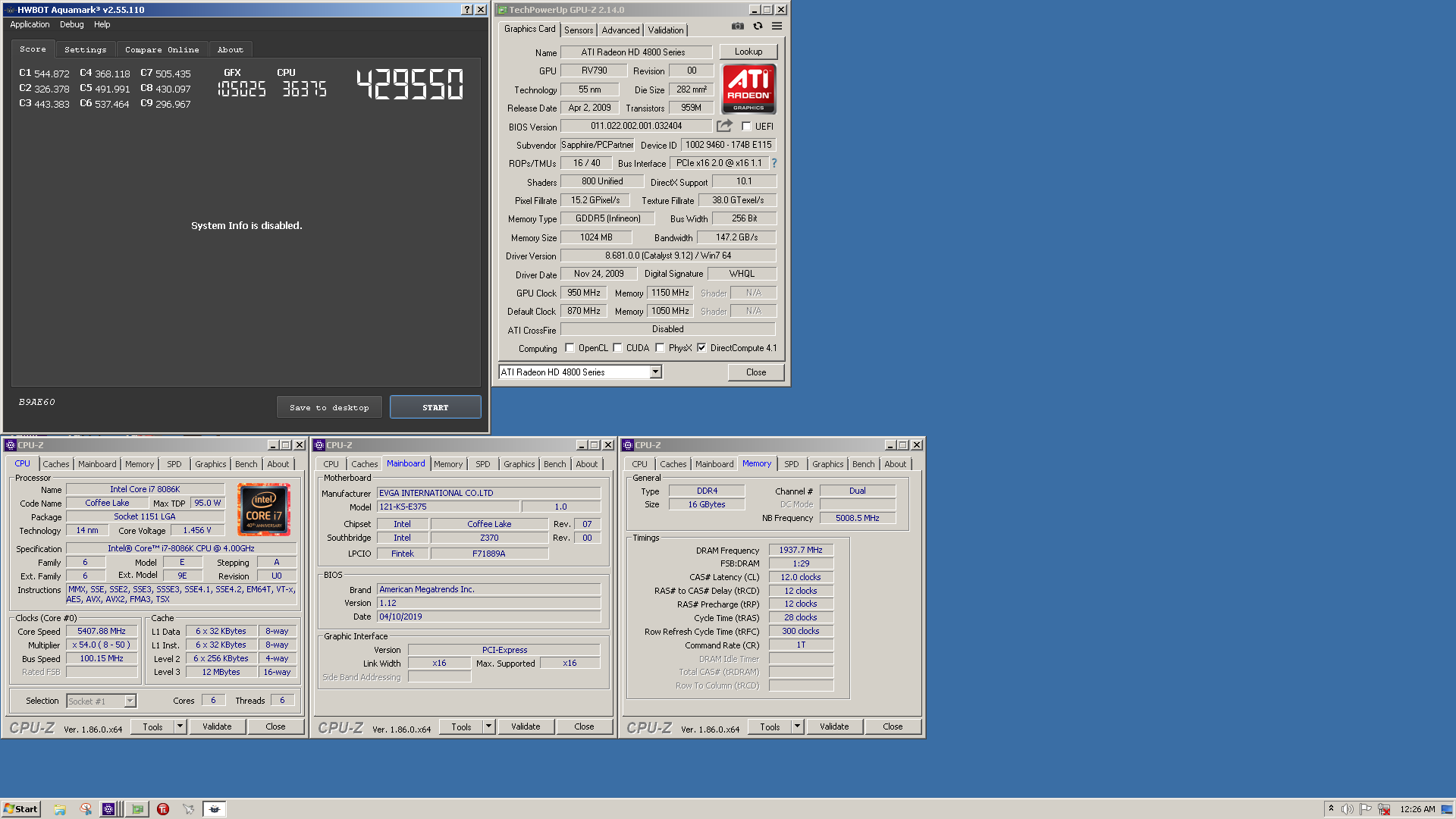Screen dimensions: 1456x819
Task: Switch to the Compare Online tab
Action: click(162, 49)
